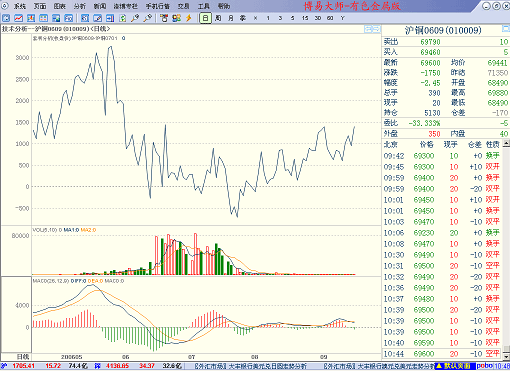
Task: Click the toolbar icon with right-pointing arrow panel
Action: (x=110, y=18)
